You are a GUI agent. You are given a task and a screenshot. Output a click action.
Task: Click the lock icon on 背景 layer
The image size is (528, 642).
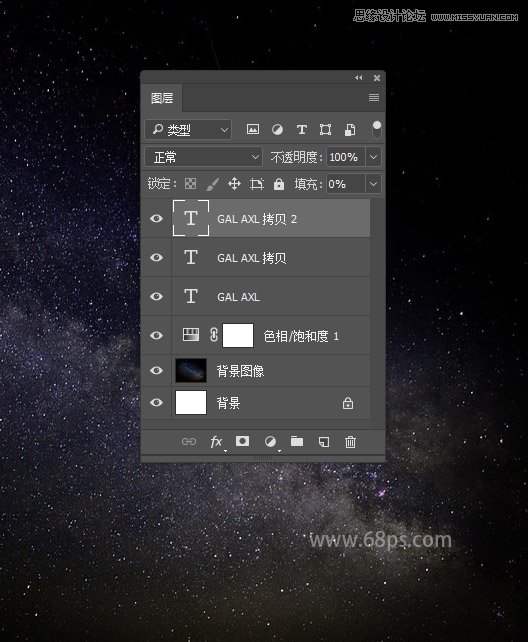click(x=348, y=403)
